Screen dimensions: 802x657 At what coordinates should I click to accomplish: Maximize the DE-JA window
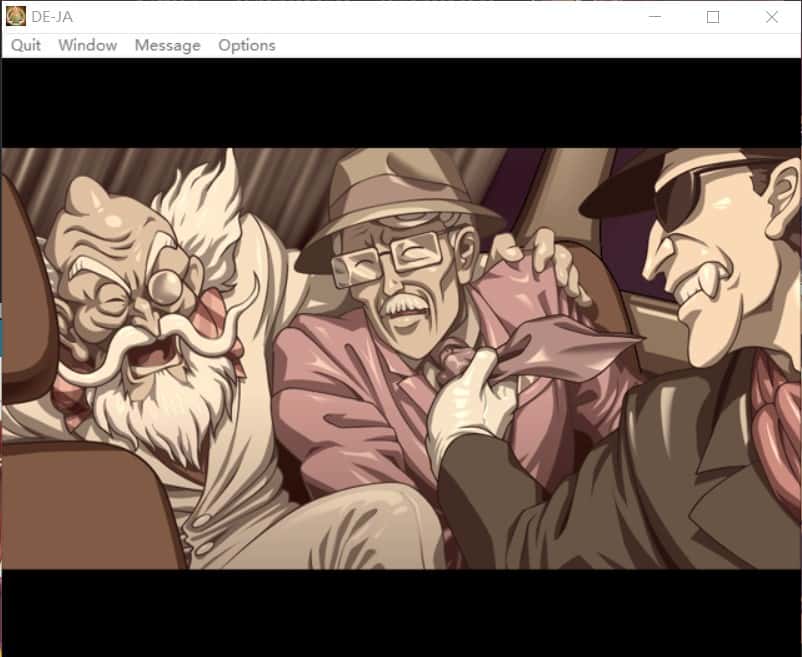(x=713, y=17)
